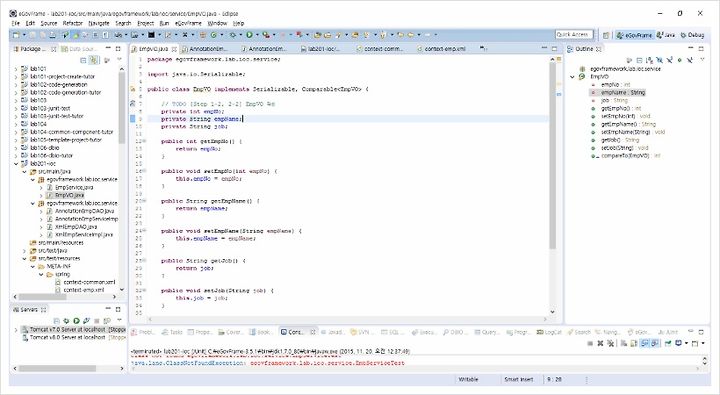Click the black console toolbar icon
This screenshot has height=395, width=720.
(x=151, y=35)
